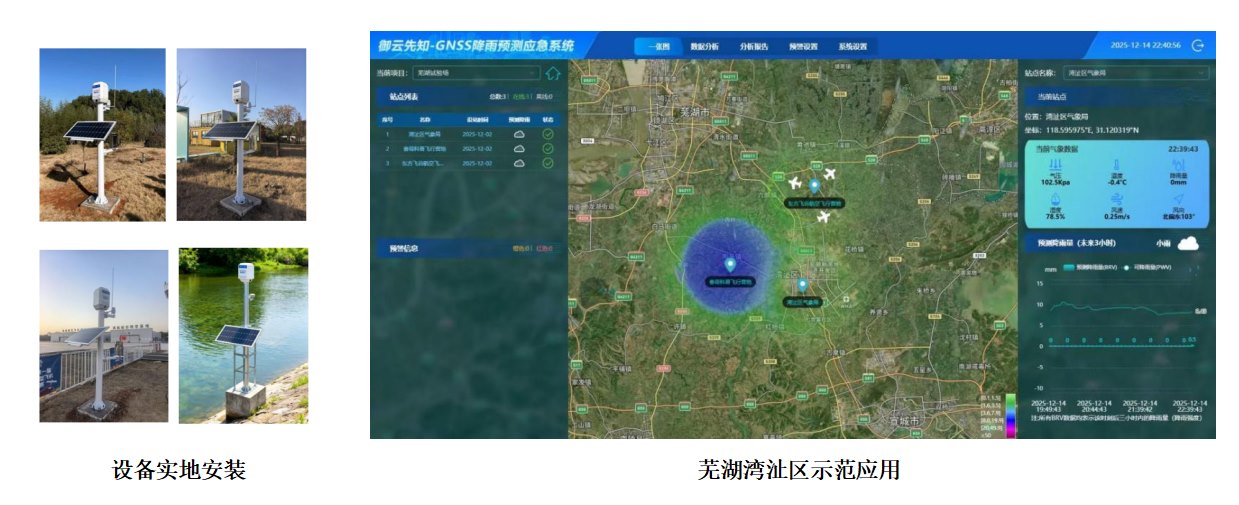The height and width of the screenshot is (505, 1239).
Task: Click the 湿度 humidity droplet icon
Action: click(1056, 200)
